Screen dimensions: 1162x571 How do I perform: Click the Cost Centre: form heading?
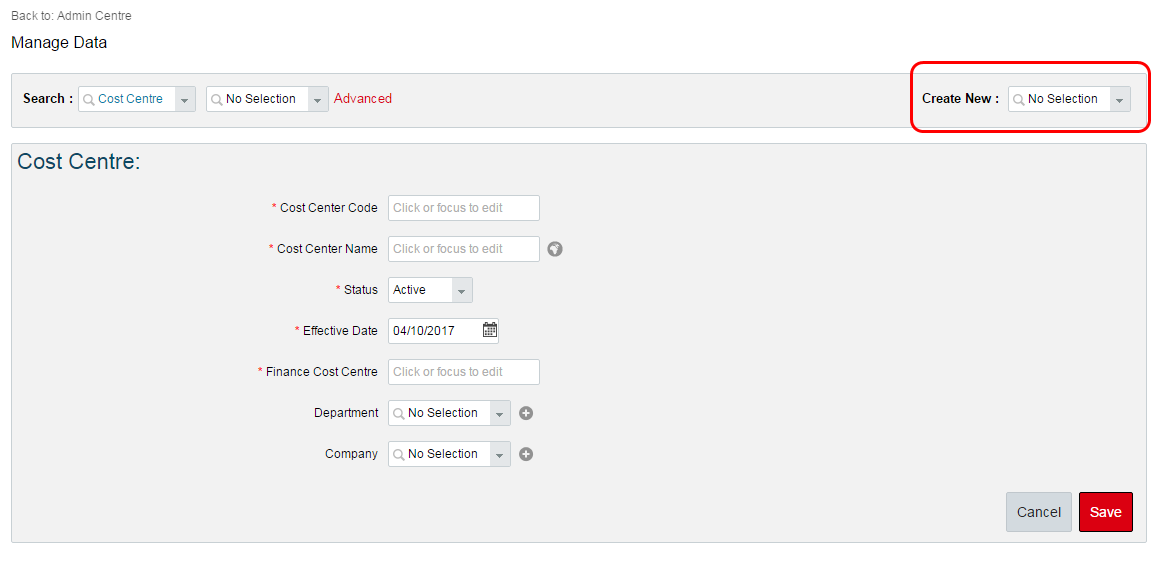(79, 161)
